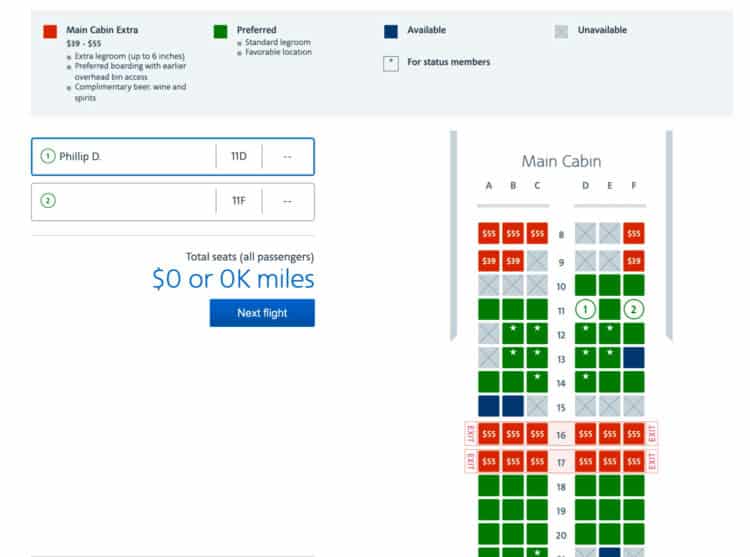Click the green Preferred legend swatch
The height and width of the screenshot is (557, 750).
pos(220,32)
